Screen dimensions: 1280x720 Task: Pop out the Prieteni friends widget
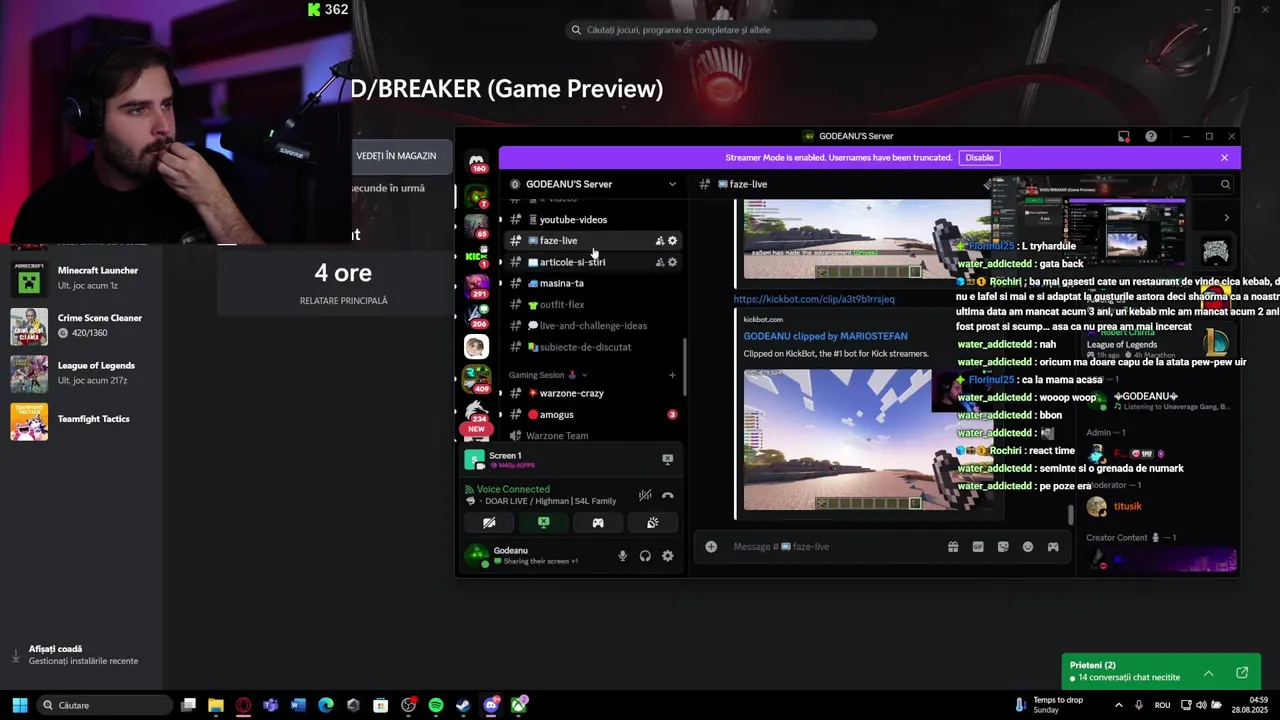click(x=1242, y=673)
